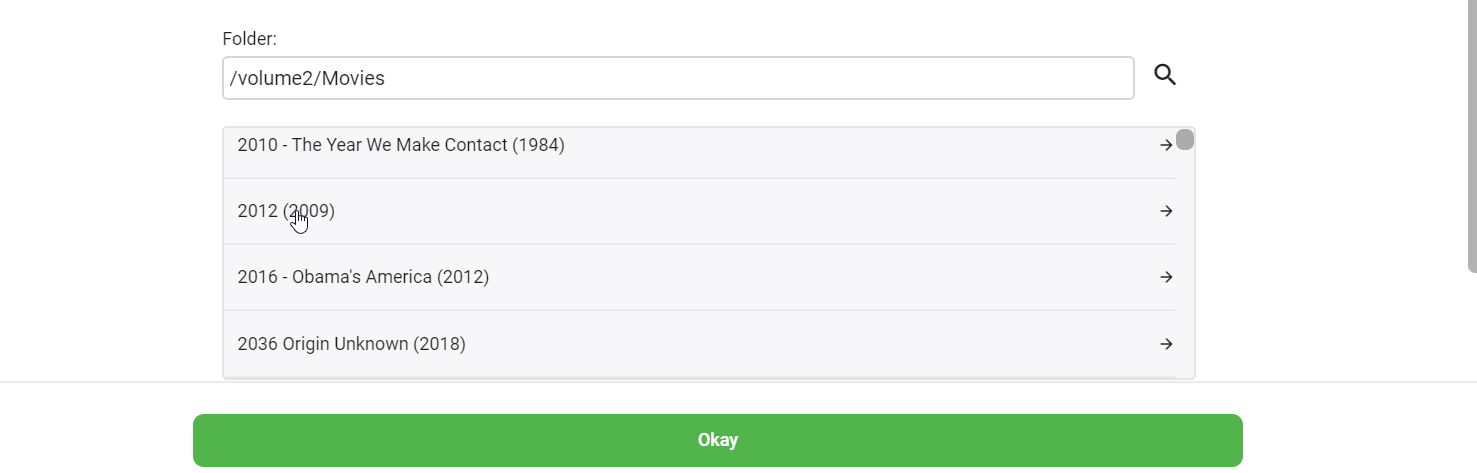Click the /volume2/Movies path text
Image resolution: width=1477 pixels, height=473 pixels.
point(307,78)
